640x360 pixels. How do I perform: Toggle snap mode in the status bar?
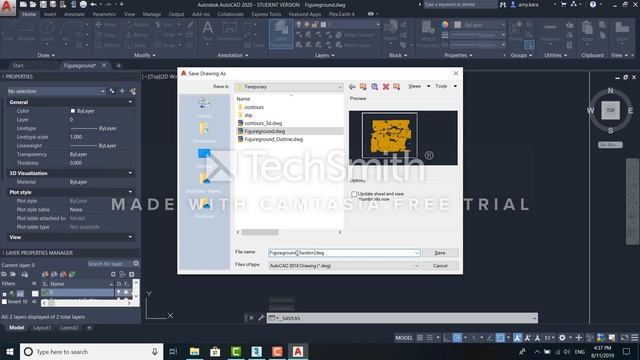click(430, 338)
